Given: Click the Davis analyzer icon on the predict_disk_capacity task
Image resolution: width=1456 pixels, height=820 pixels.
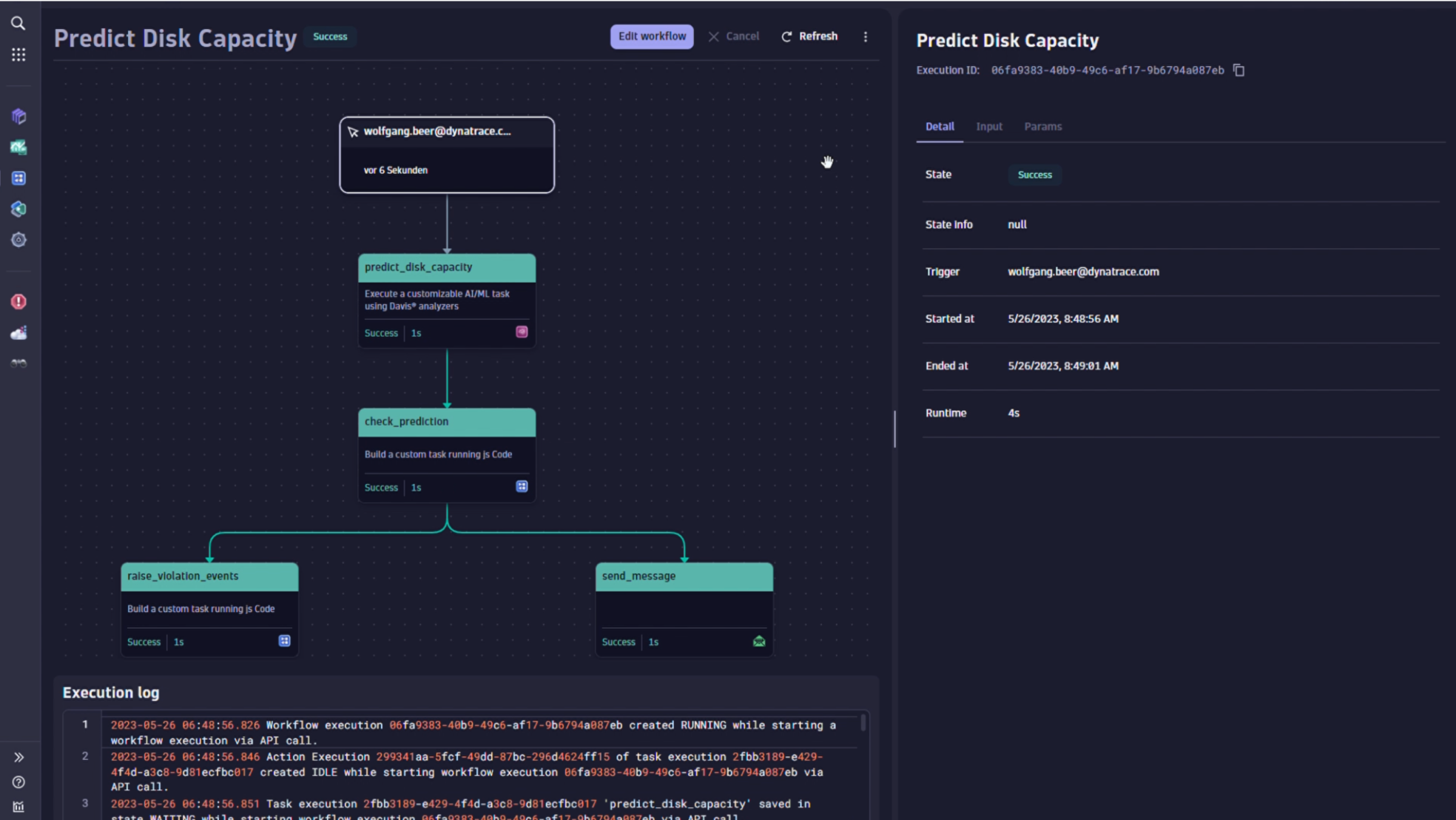Looking at the screenshot, I should (522, 332).
